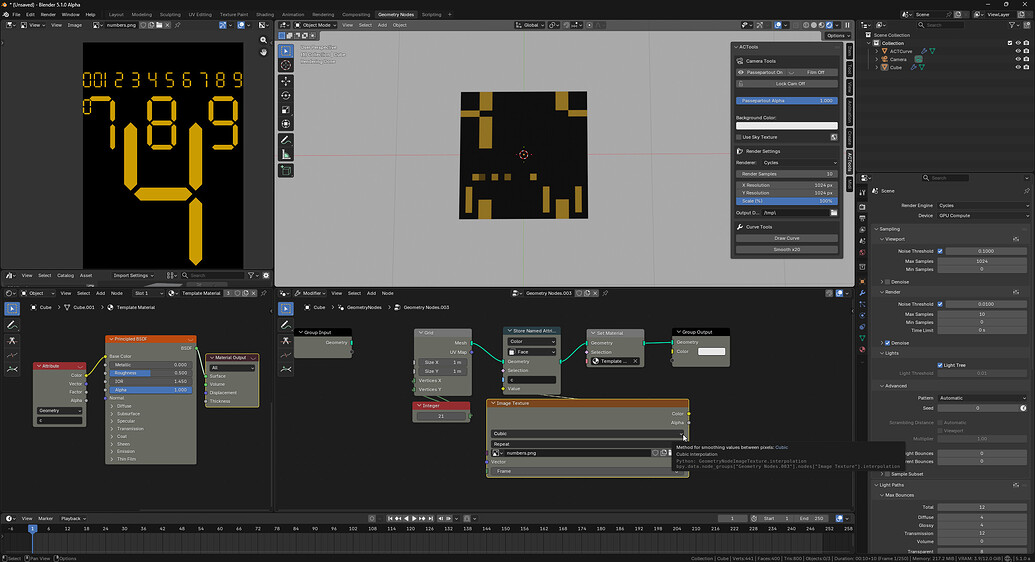The image size is (1035, 562).
Task: Select the Annotate tool in 3D viewport
Action: coord(286,140)
